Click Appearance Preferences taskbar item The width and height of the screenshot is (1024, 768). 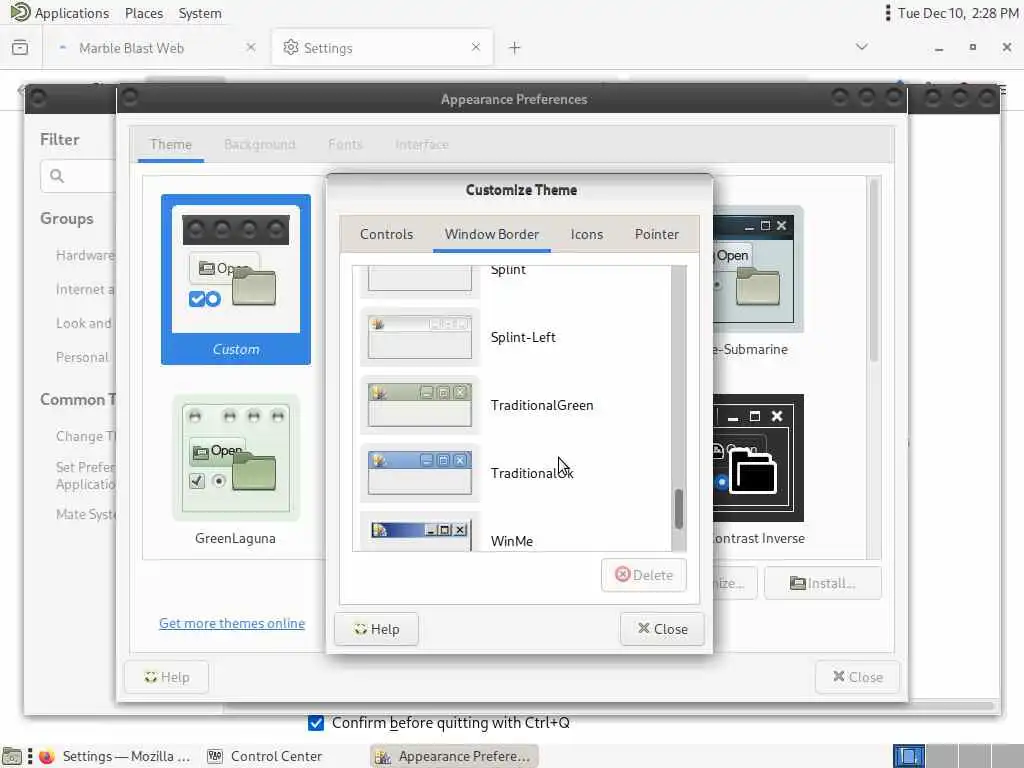[x=454, y=756]
